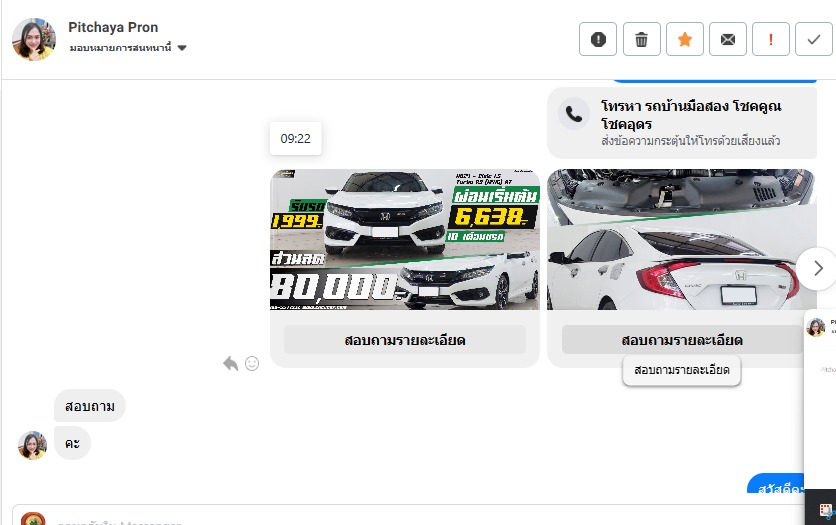Click the blue สวัสดี reply bubble

(x=777, y=484)
